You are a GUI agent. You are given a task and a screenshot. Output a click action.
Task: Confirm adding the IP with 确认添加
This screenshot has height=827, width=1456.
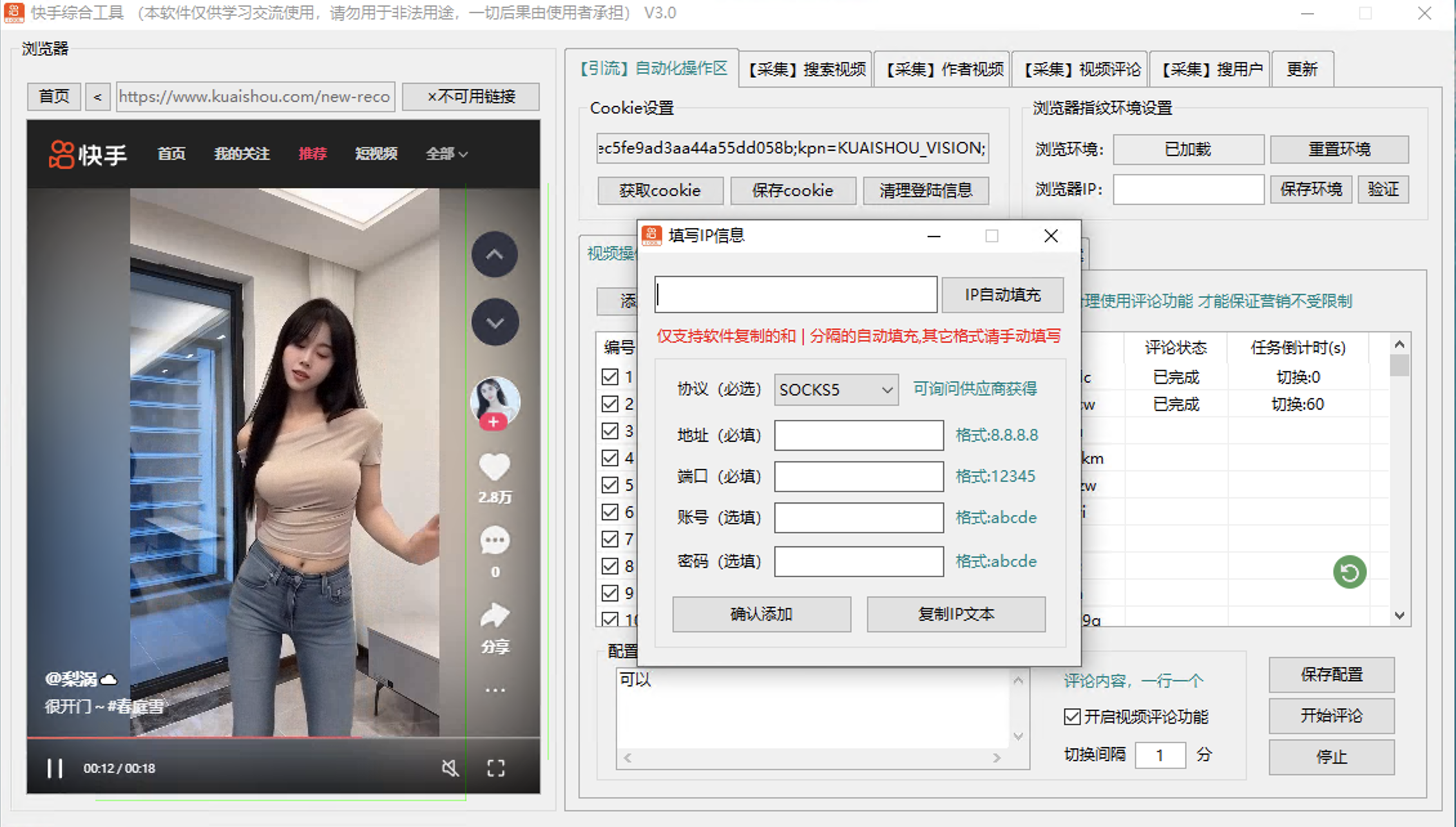(x=762, y=614)
